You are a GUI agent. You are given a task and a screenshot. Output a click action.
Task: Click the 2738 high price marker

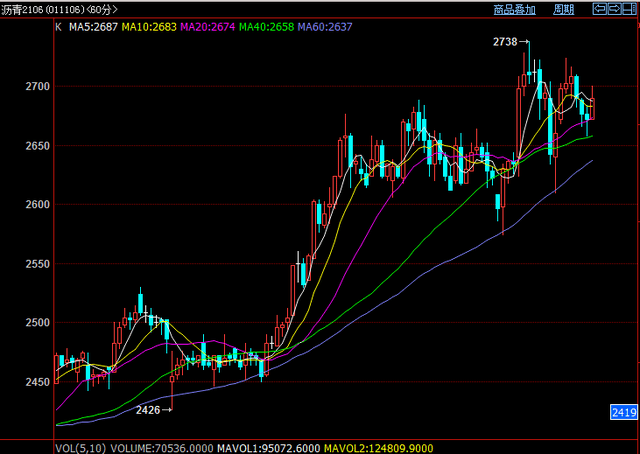tap(505, 42)
